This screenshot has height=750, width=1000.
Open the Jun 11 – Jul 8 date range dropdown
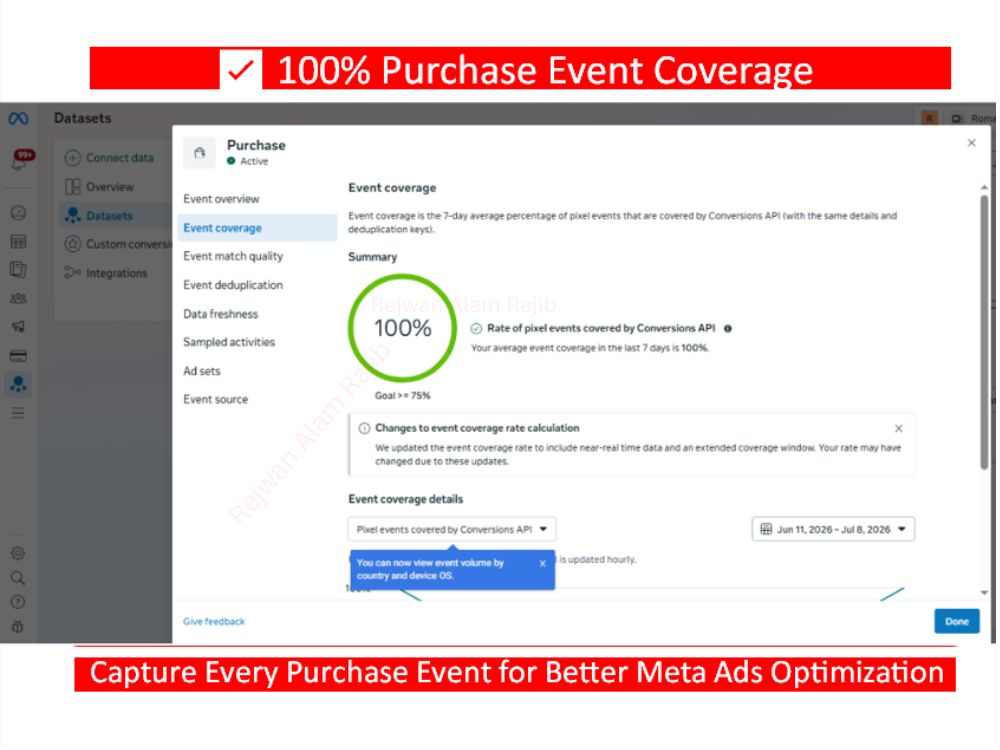pos(834,530)
